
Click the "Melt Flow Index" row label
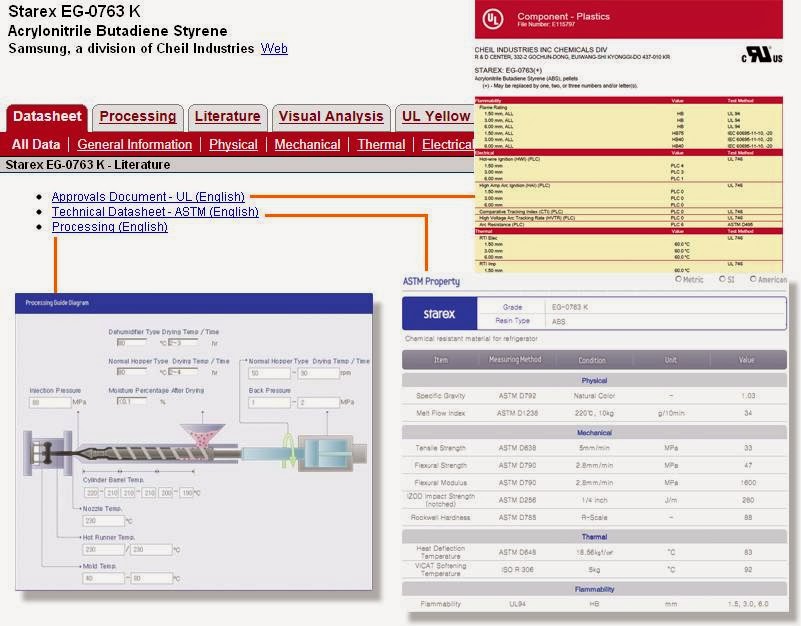click(440, 413)
